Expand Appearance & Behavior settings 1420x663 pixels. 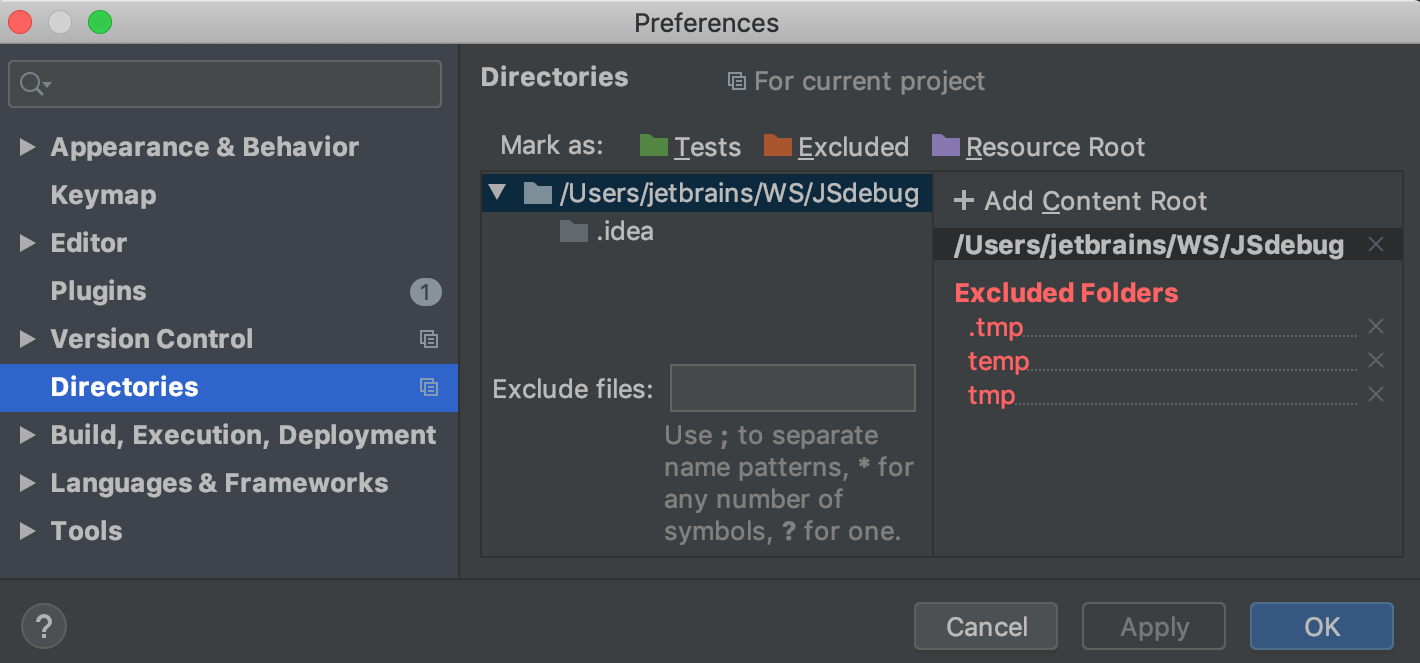[28, 148]
